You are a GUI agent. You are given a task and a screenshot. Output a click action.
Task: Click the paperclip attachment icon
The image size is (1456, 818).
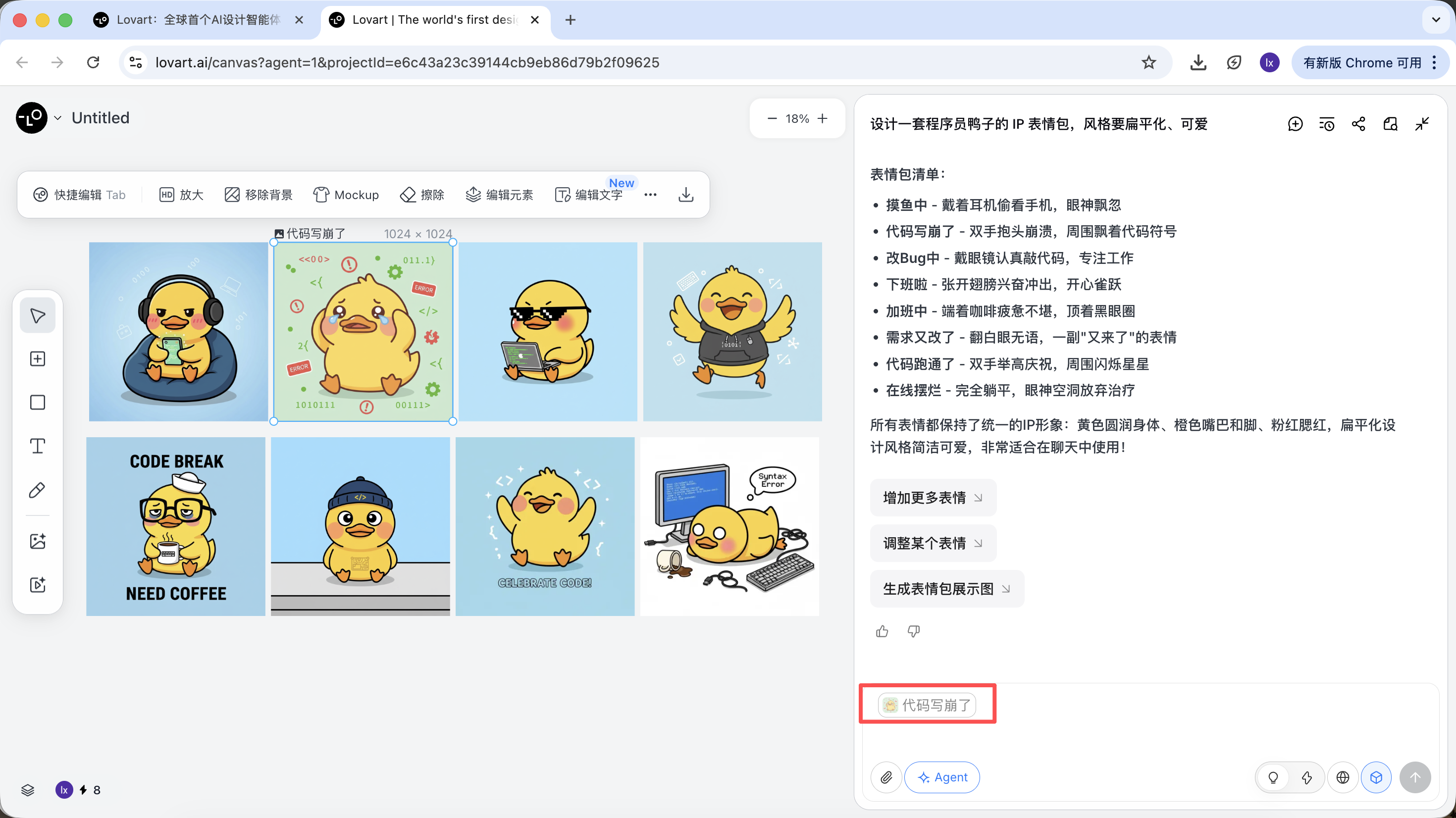click(885, 777)
